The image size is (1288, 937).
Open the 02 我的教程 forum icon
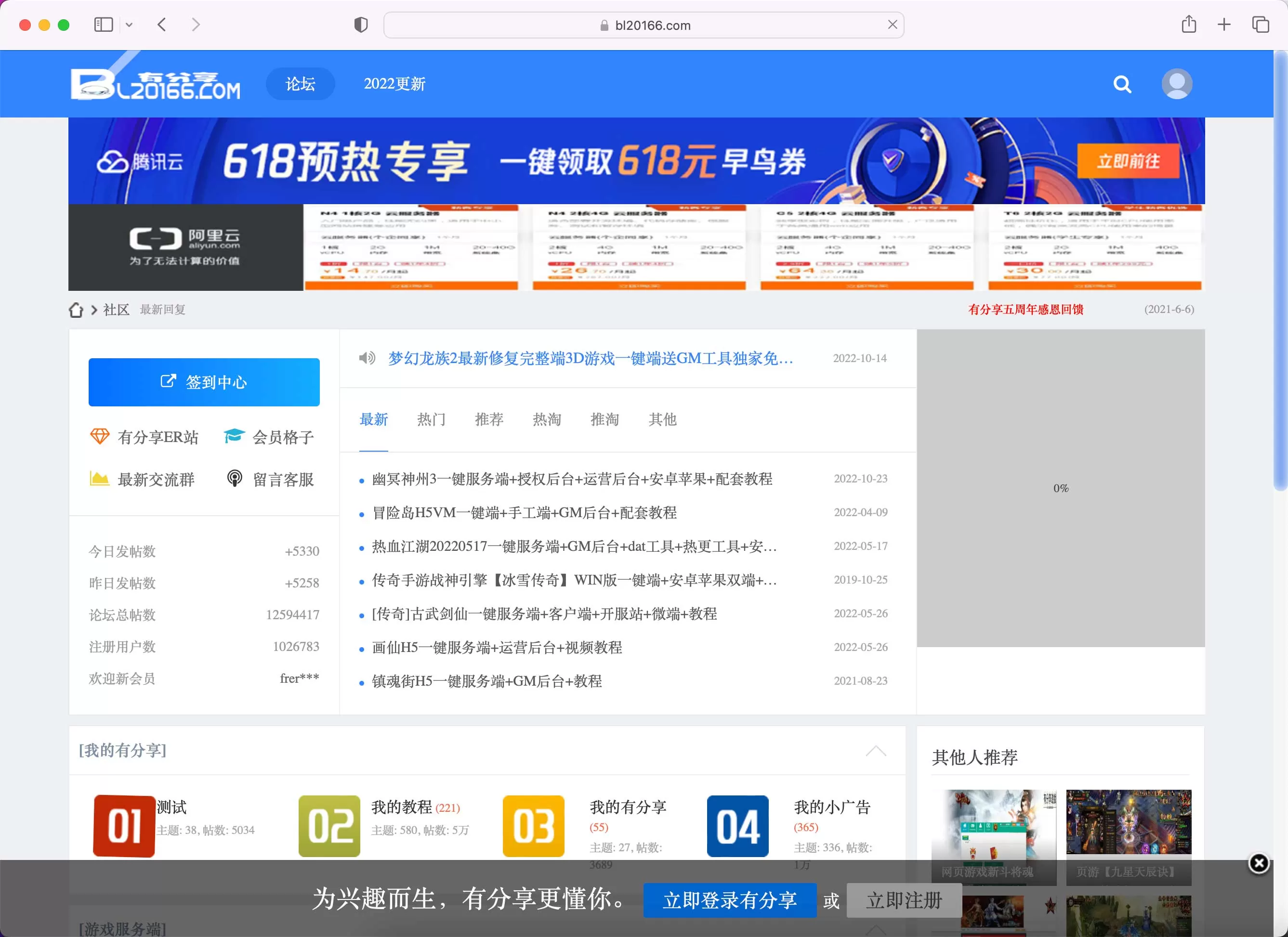[329, 826]
